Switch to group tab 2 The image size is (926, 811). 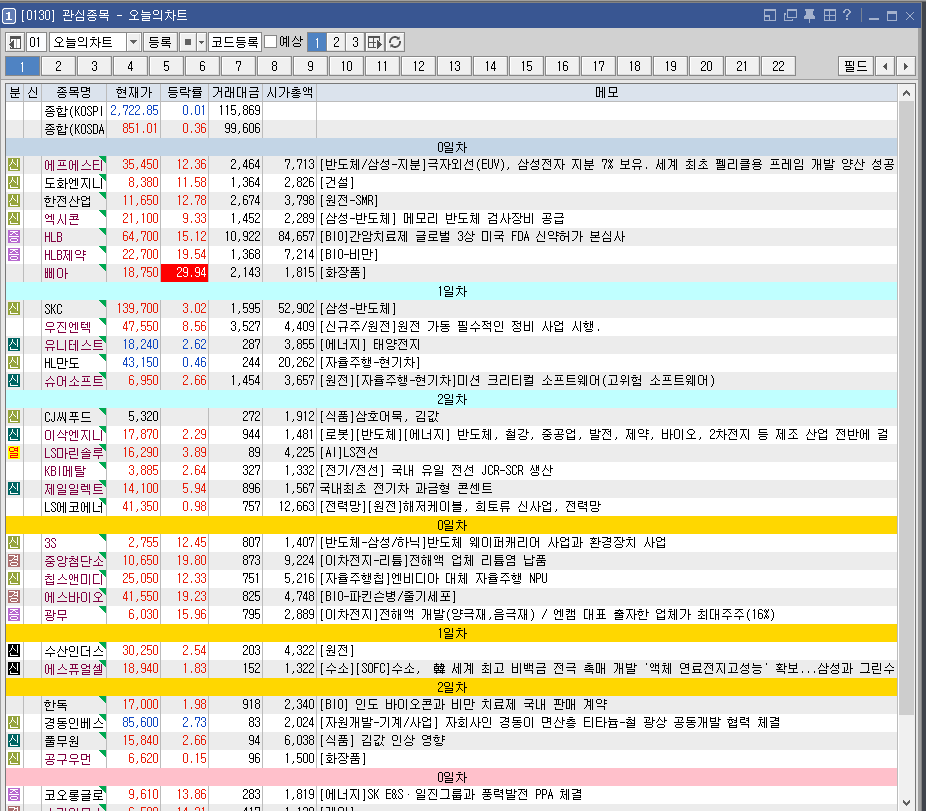tap(58, 66)
